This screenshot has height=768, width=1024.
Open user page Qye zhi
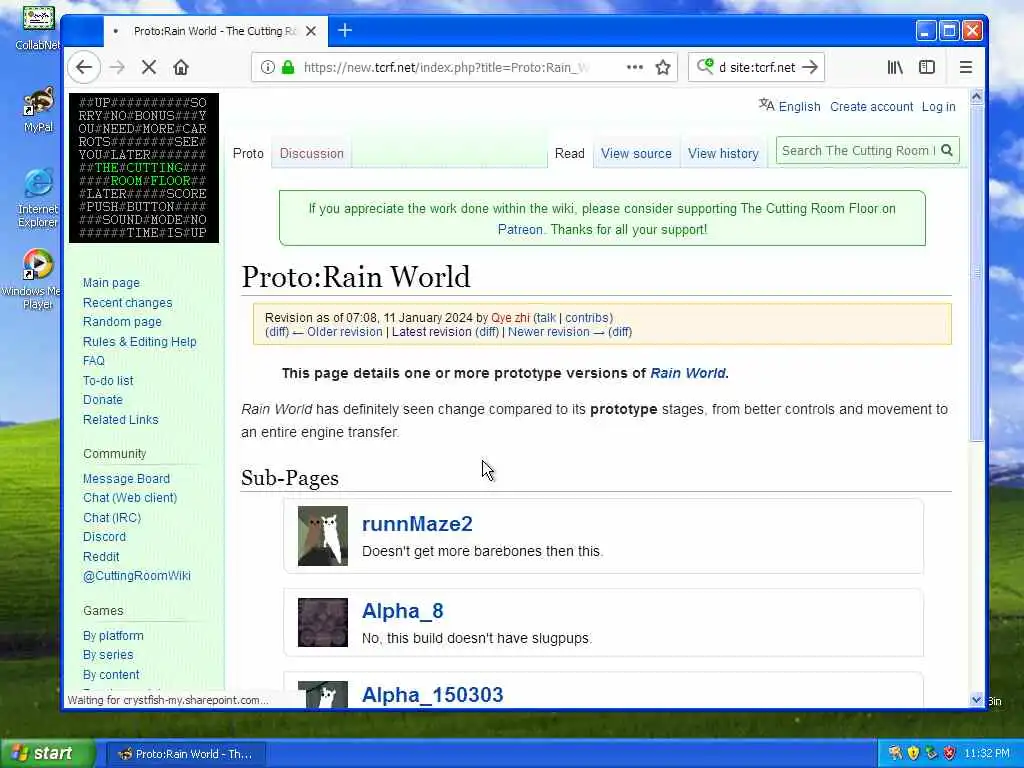(510, 318)
